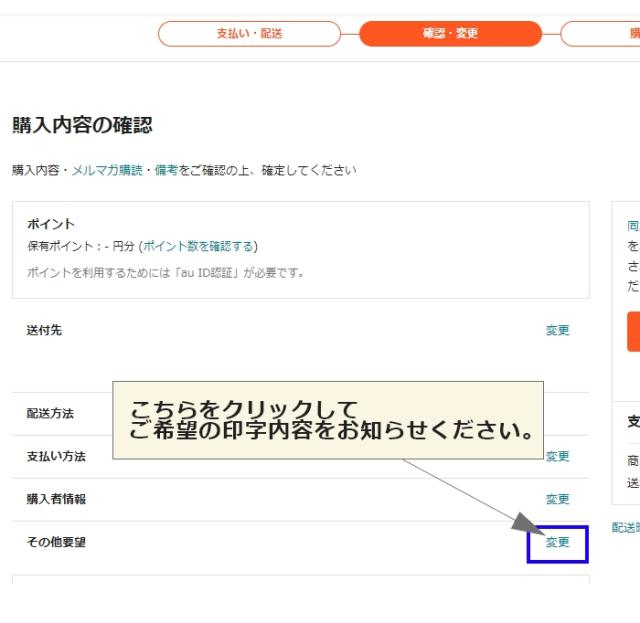Screen dimensions: 640x623
Task: Click 変更 for 購入者情報
Action: click(x=557, y=499)
